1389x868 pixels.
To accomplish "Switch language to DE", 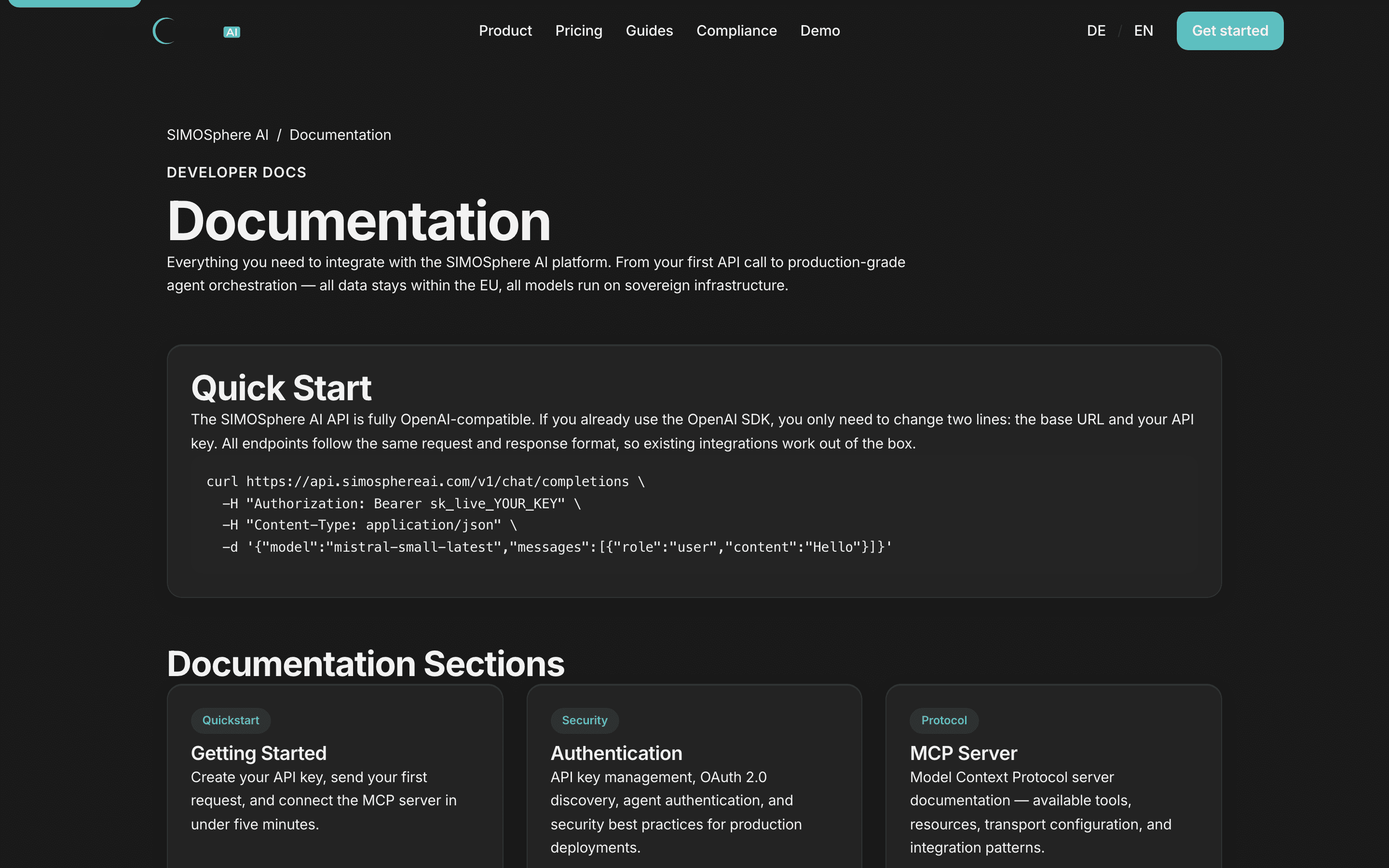I will (x=1096, y=30).
